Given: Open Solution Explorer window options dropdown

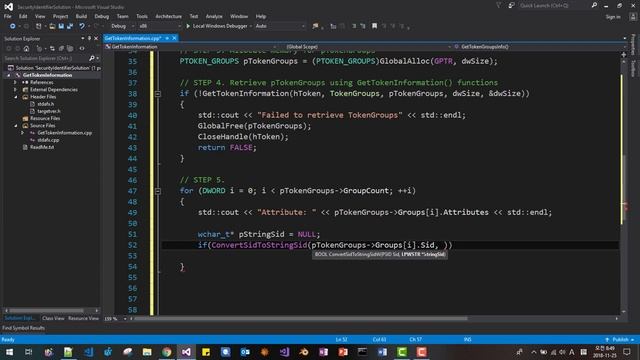Looking at the screenshot, I should (x=83, y=38).
